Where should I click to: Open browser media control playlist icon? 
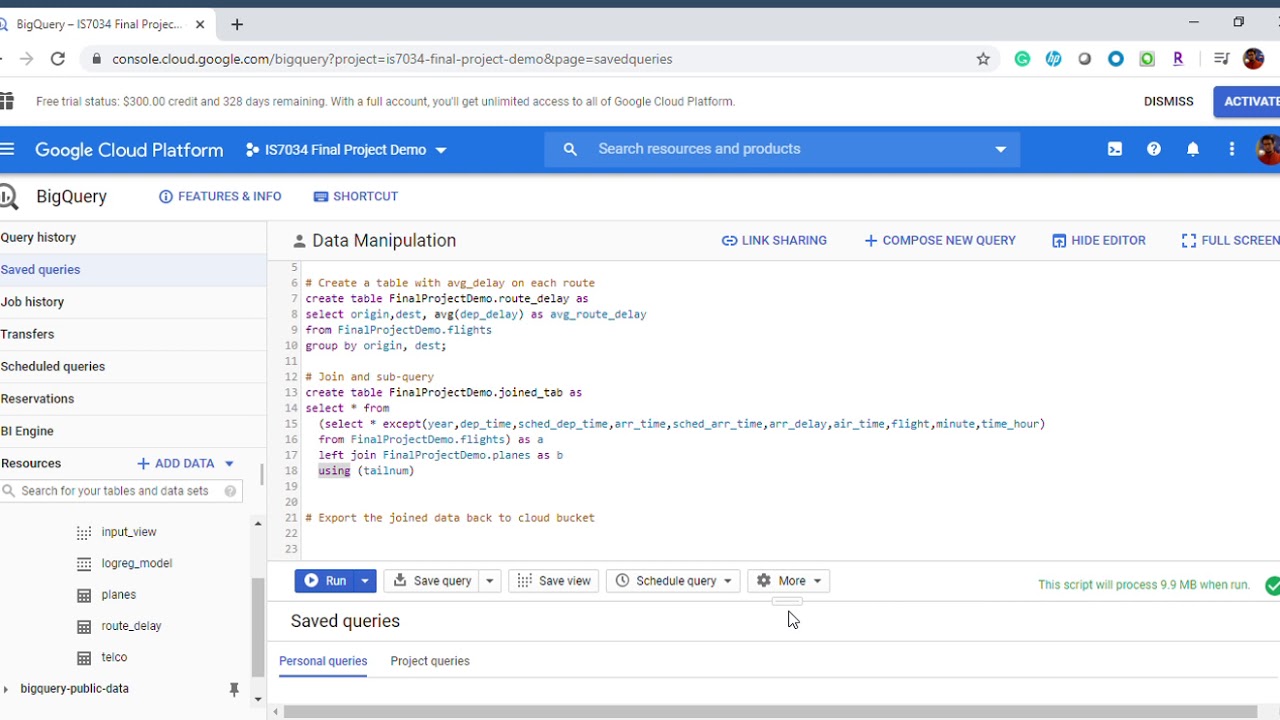[x=1221, y=59]
